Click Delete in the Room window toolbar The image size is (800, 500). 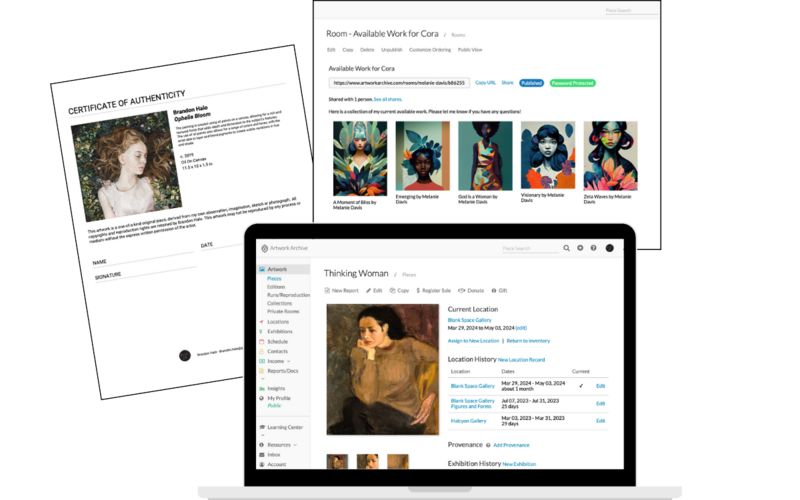pyautogui.click(x=367, y=49)
